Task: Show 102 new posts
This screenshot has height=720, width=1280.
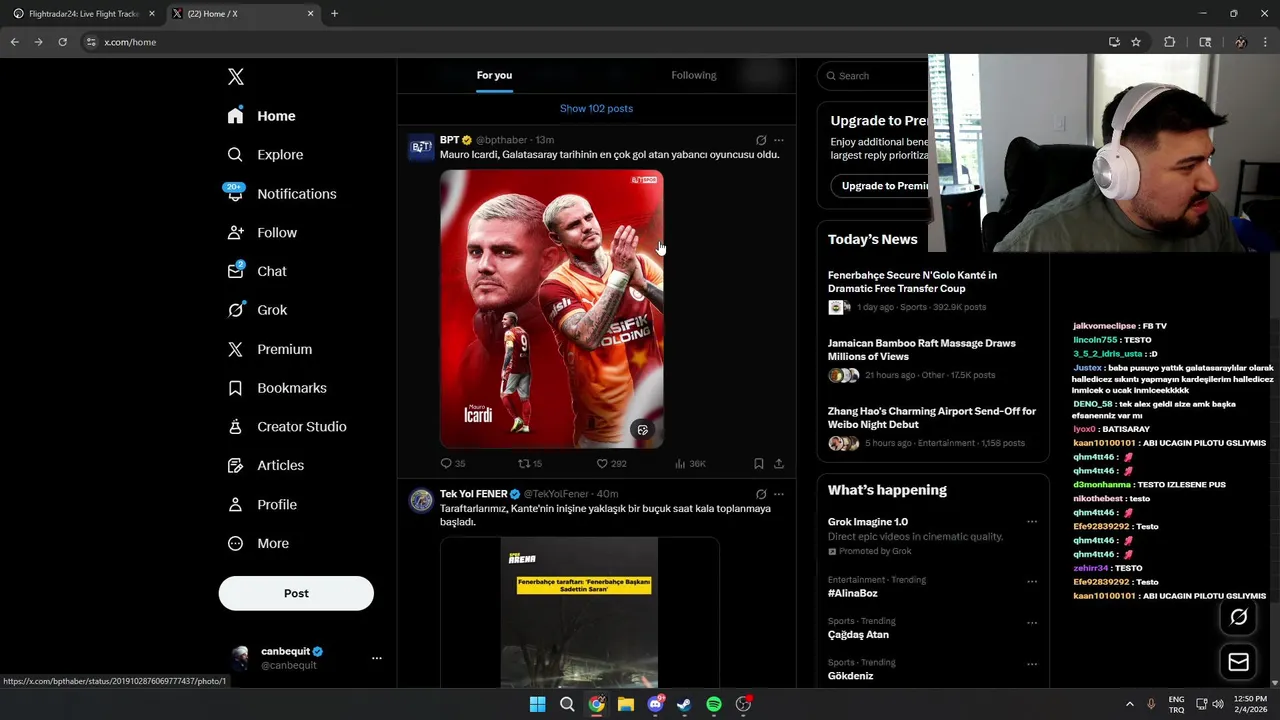Action: tap(596, 108)
